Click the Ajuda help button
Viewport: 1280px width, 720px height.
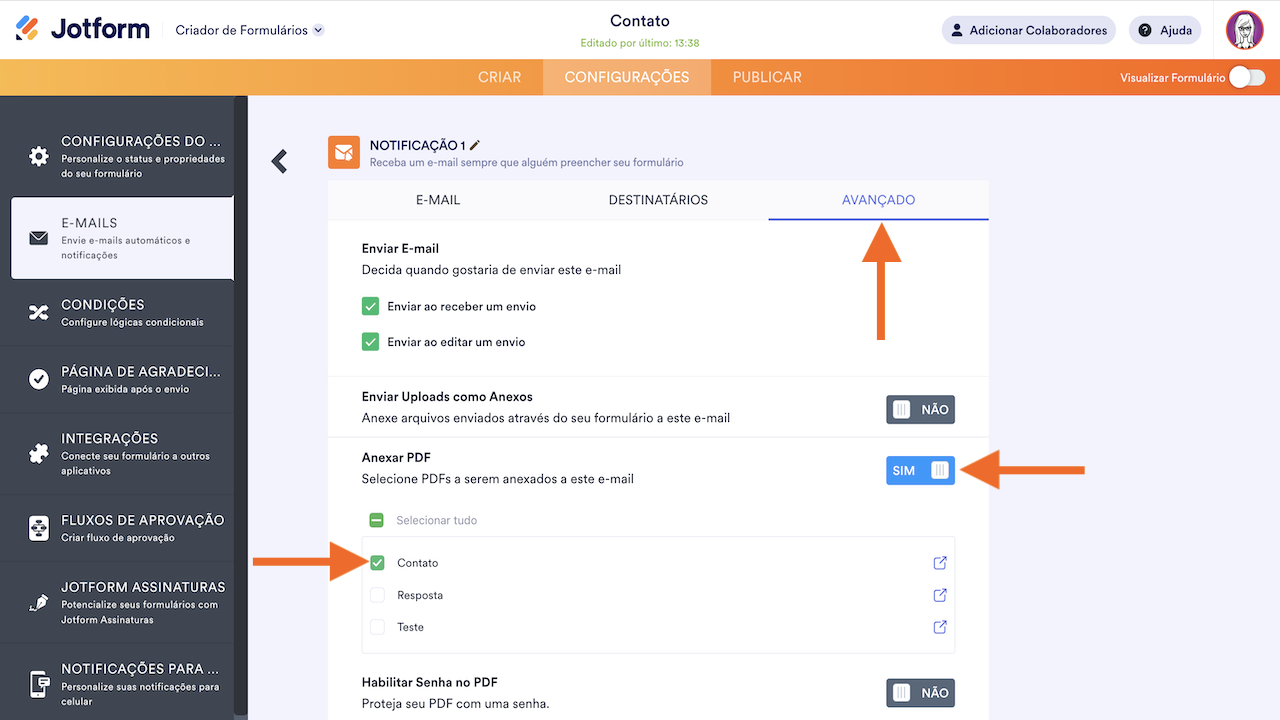(1165, 30)
